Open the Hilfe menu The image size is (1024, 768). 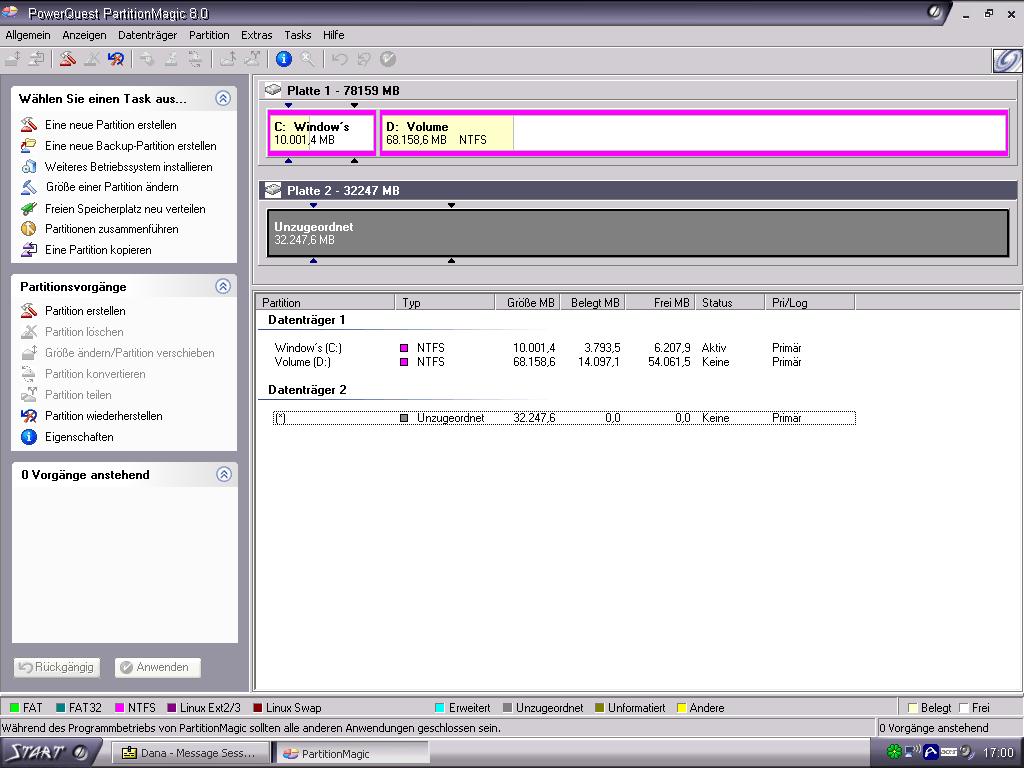coord(333,35)
